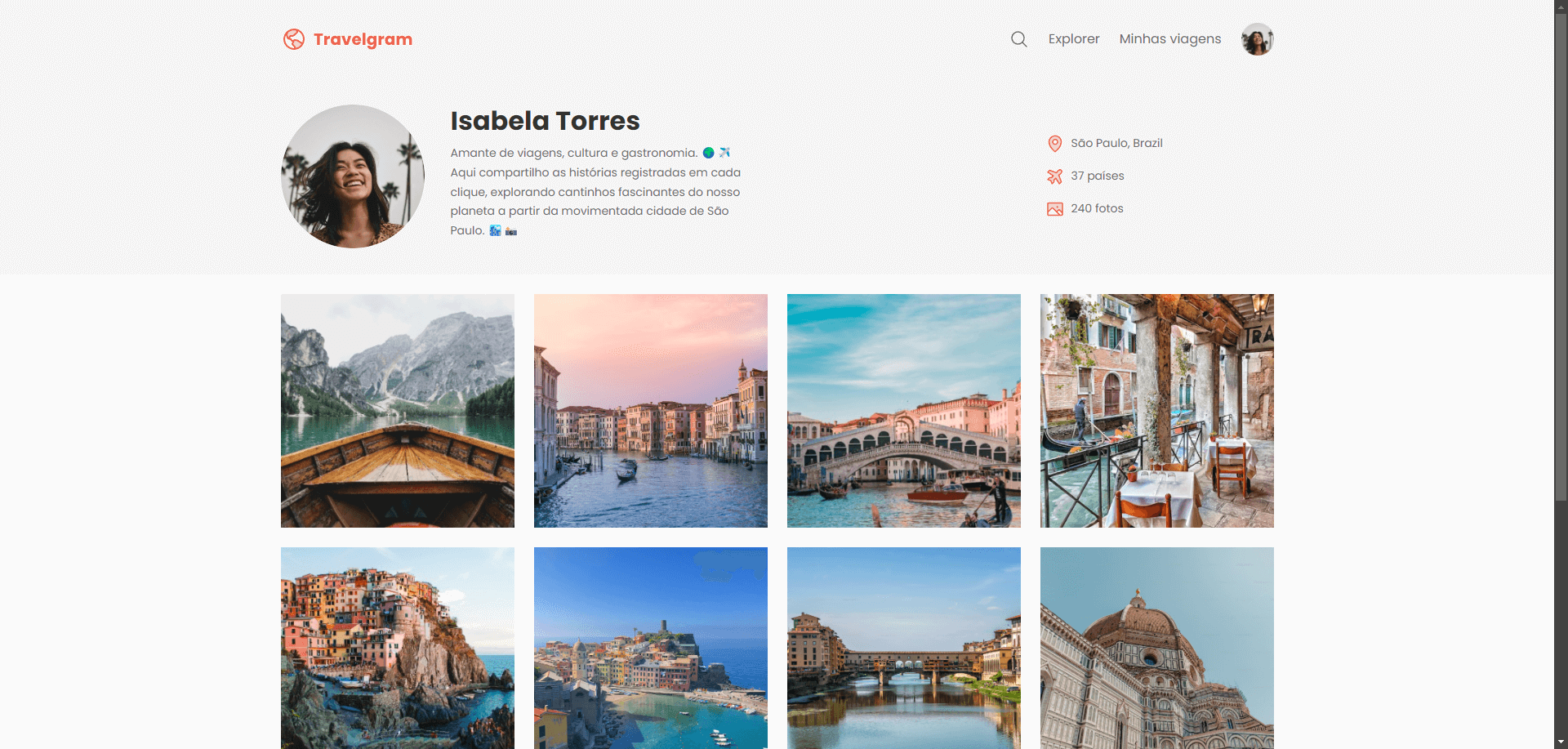Click Isabela Torres' large profile photo
The width and height of the screenshot is (1568, 749).
coord(353,176)
